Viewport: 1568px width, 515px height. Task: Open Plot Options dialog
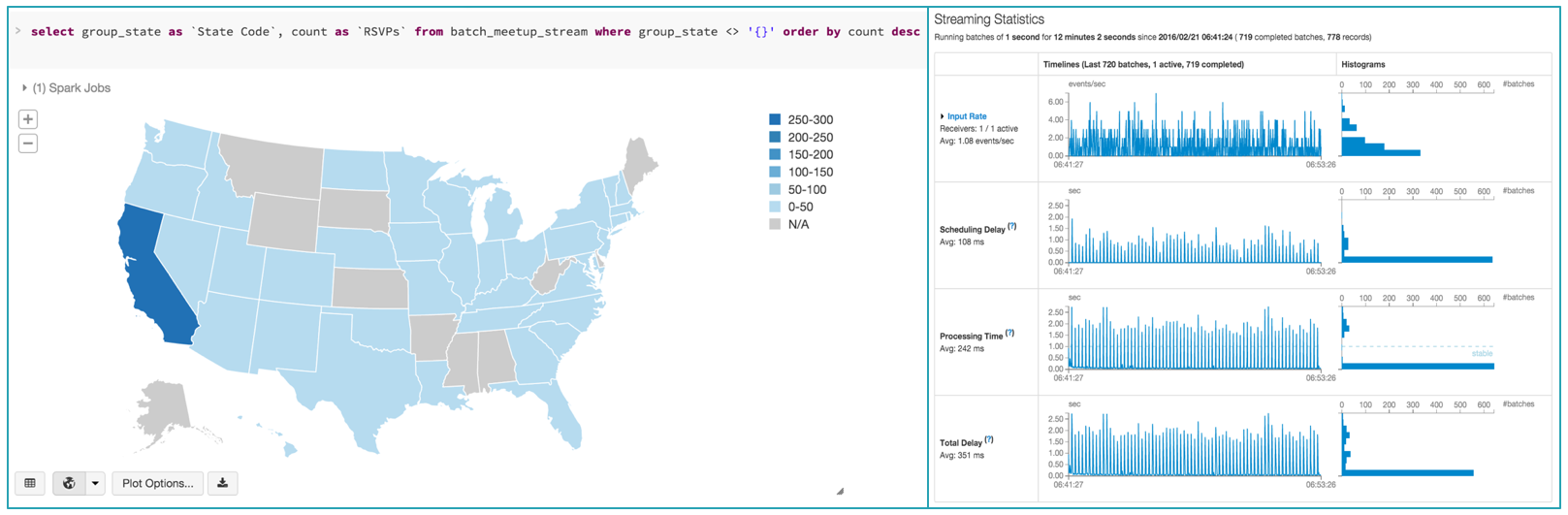(158, 483)
